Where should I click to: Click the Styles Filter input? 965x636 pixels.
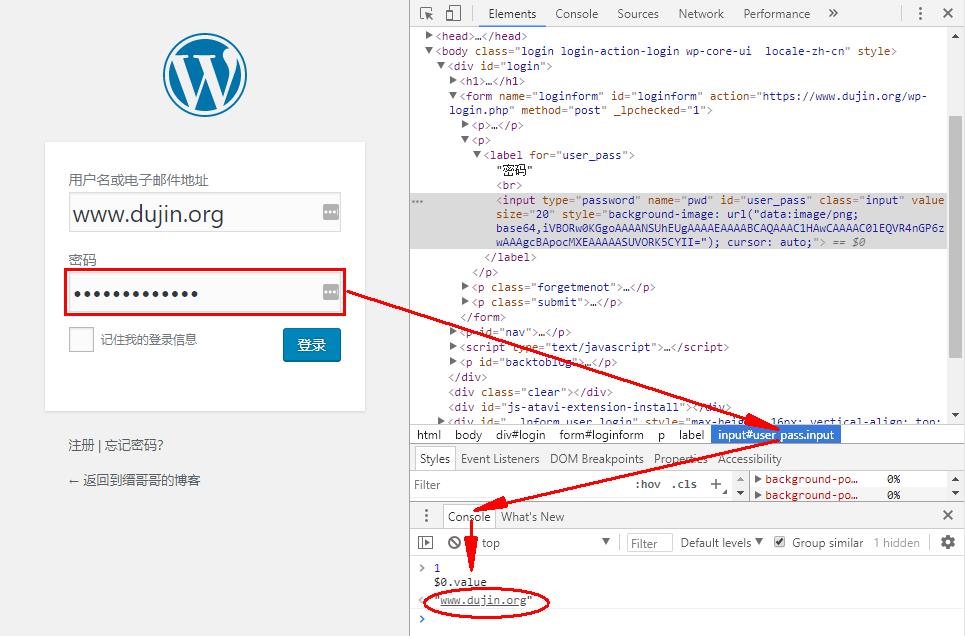coord(520,485)
